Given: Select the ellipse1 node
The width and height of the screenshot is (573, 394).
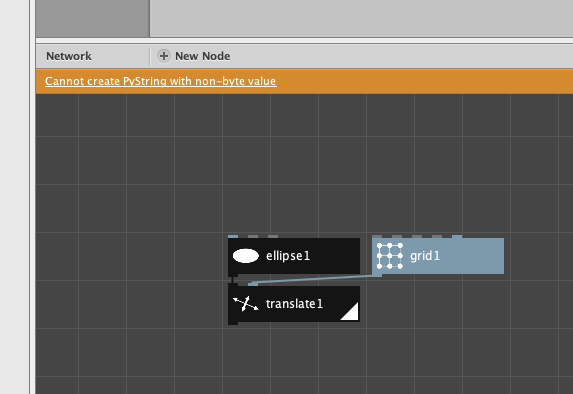Looking at the screenshot, I should [x=294, y=256].
